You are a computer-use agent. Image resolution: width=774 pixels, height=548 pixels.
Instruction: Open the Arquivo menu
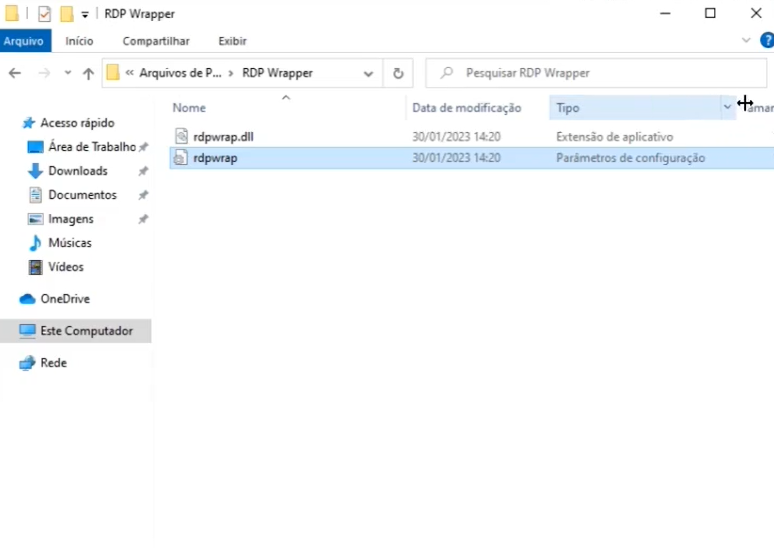24,41
